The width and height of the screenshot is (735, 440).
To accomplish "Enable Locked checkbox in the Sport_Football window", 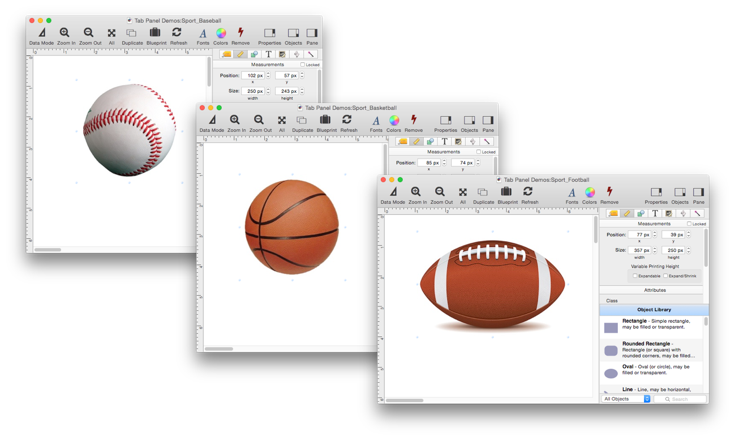I will (689, 224).
